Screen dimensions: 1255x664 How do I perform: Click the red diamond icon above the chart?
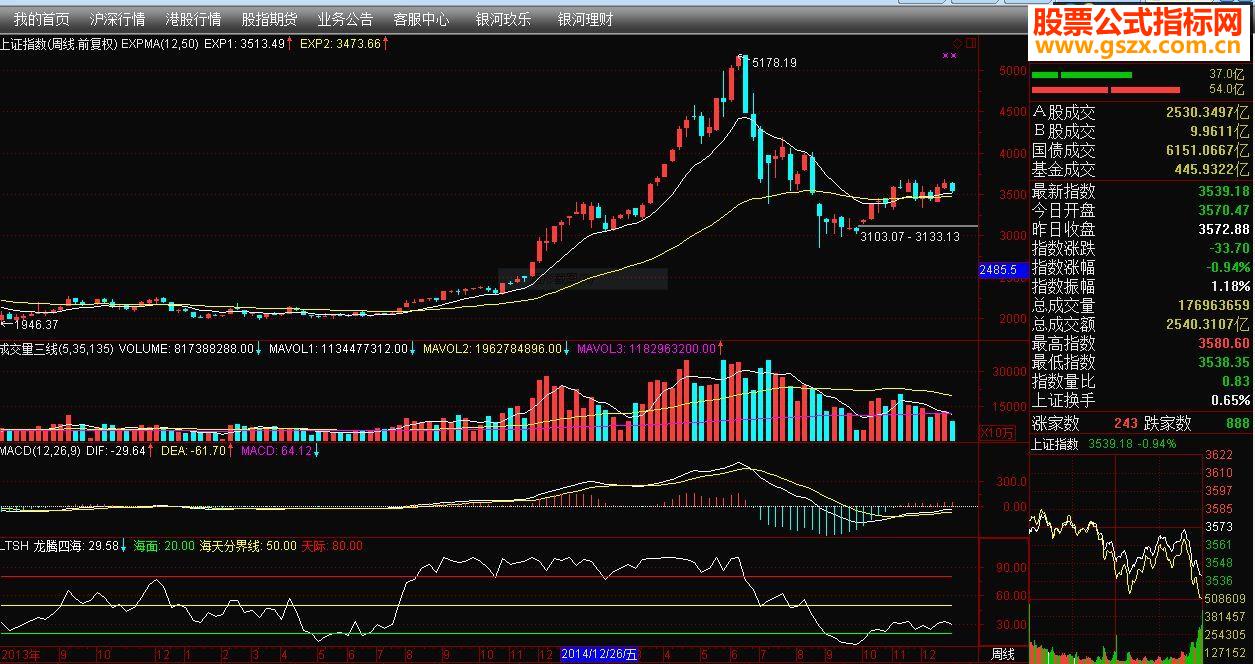point(957,43)
